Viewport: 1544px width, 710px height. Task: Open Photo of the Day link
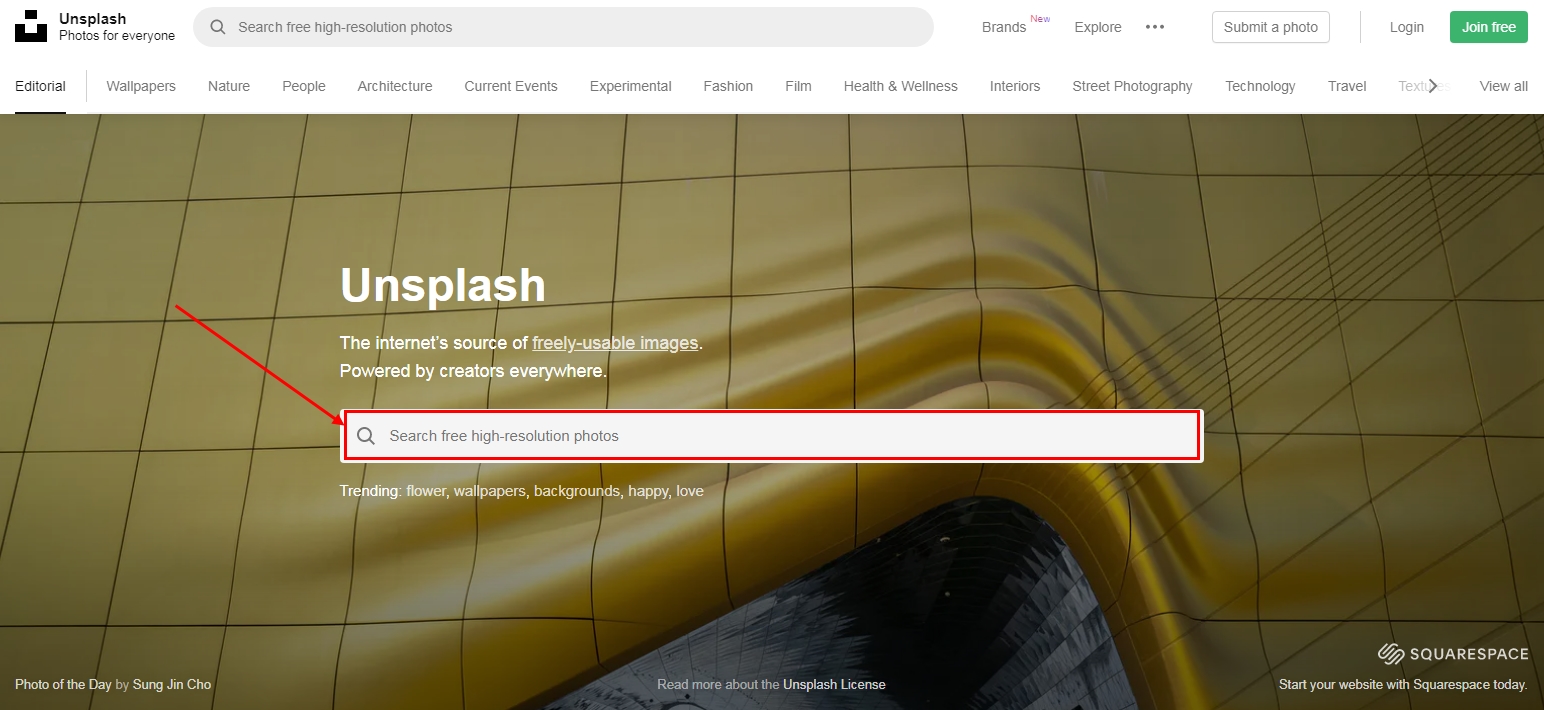coord(63,685)
